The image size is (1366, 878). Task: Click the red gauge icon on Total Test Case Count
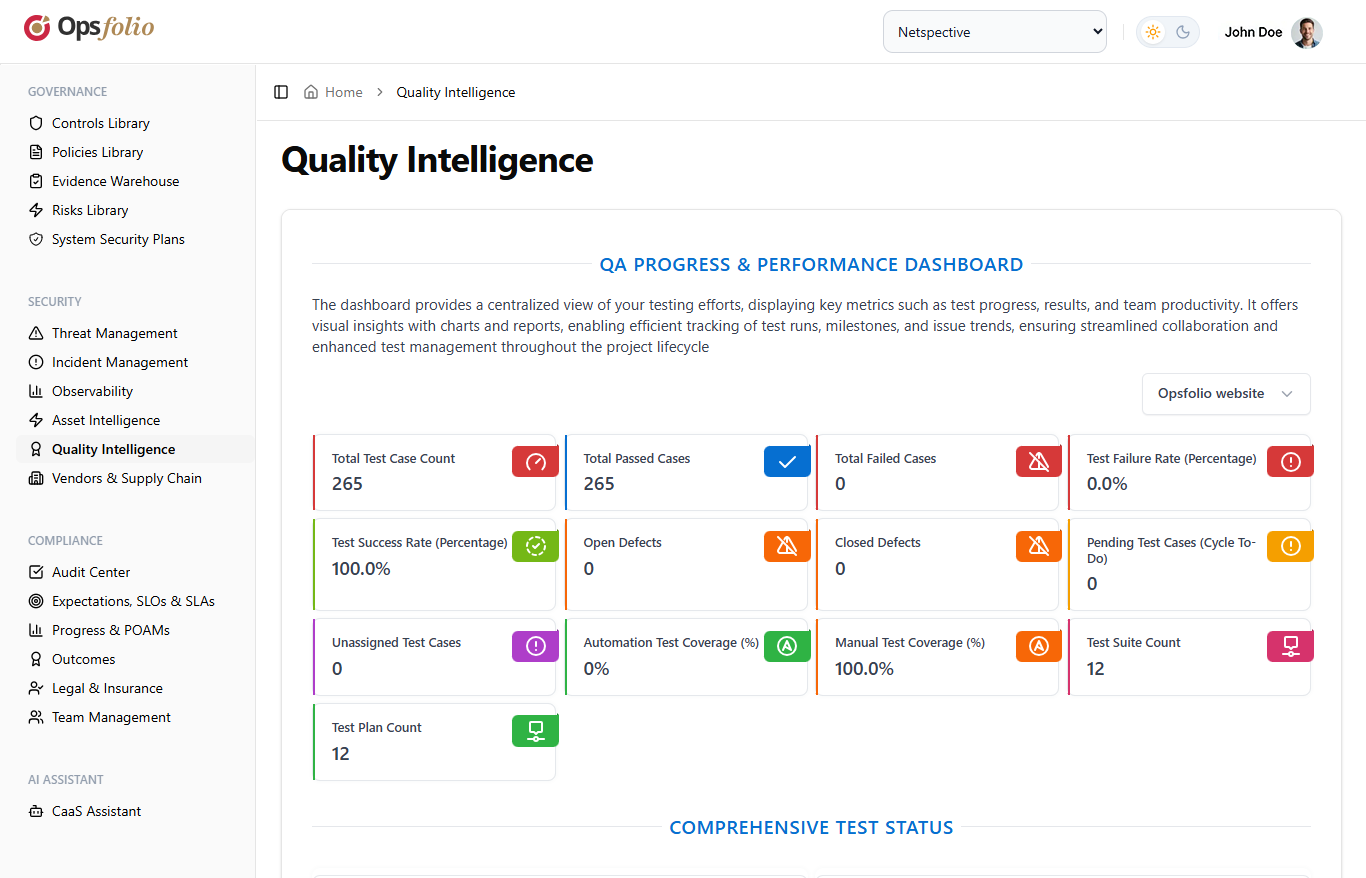pos(535,462)
